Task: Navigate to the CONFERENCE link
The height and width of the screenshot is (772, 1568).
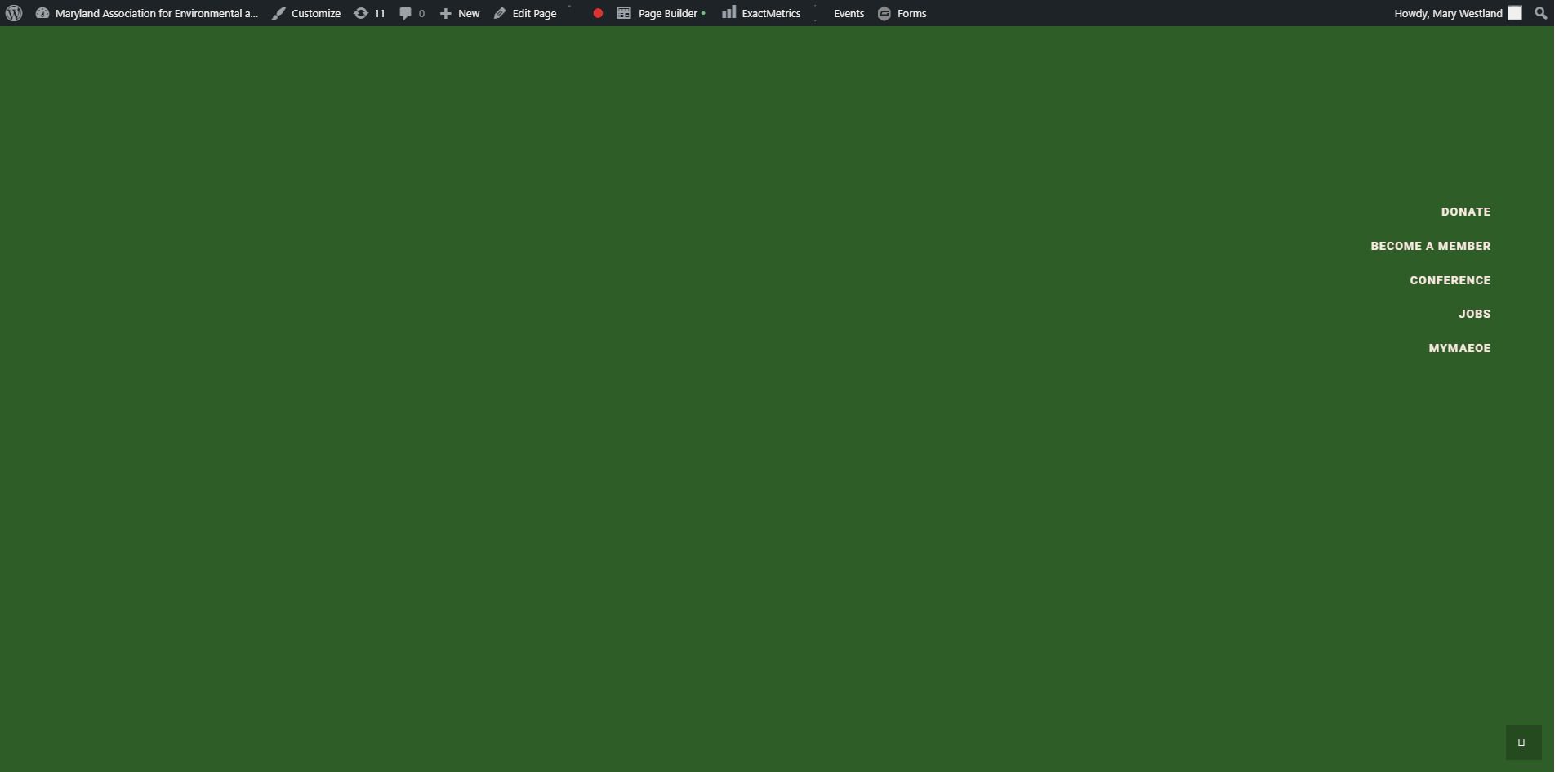Action: tap(1450, 280)
